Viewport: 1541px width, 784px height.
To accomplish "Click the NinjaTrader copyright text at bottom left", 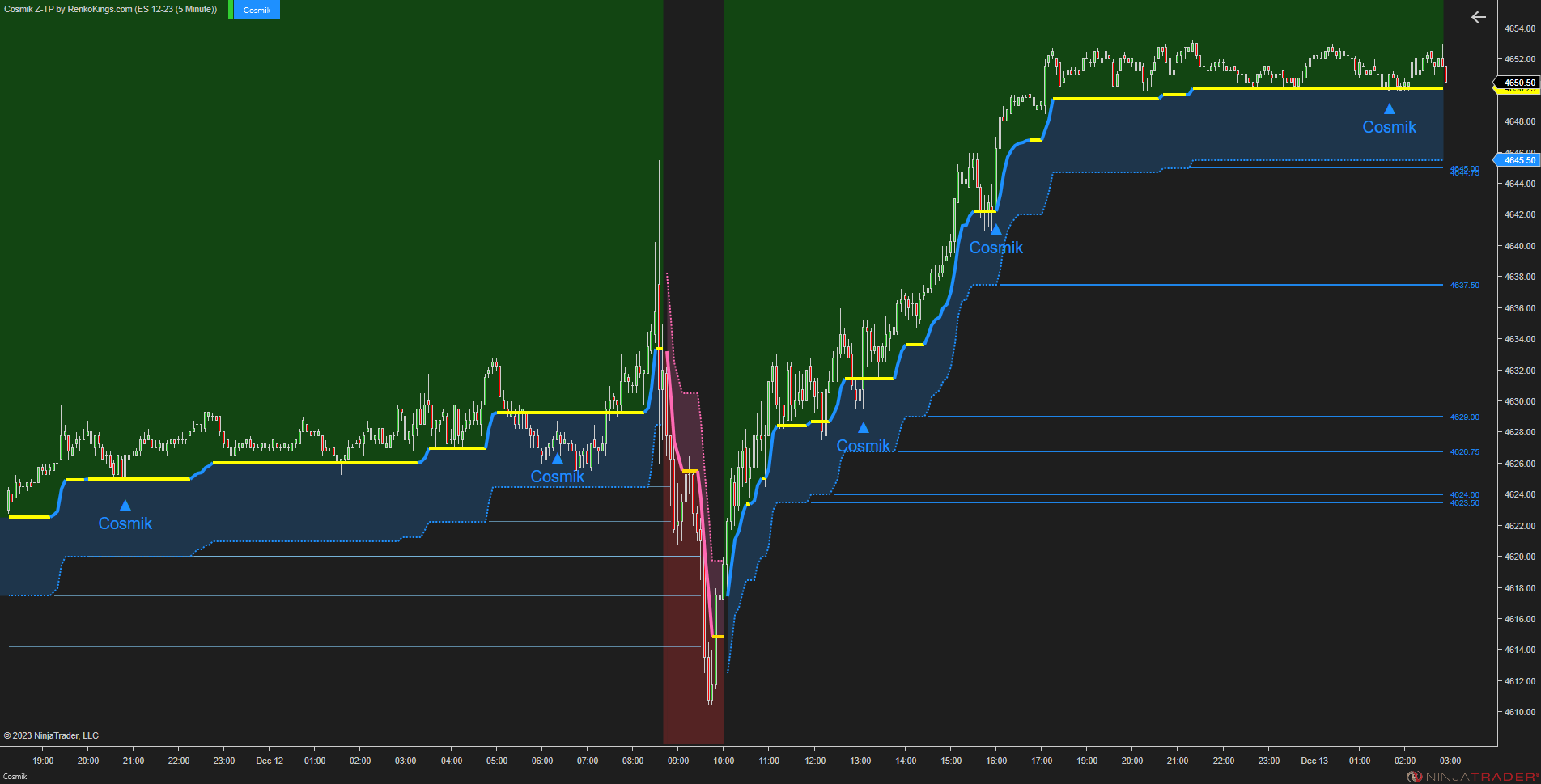I will click(52, 735).
